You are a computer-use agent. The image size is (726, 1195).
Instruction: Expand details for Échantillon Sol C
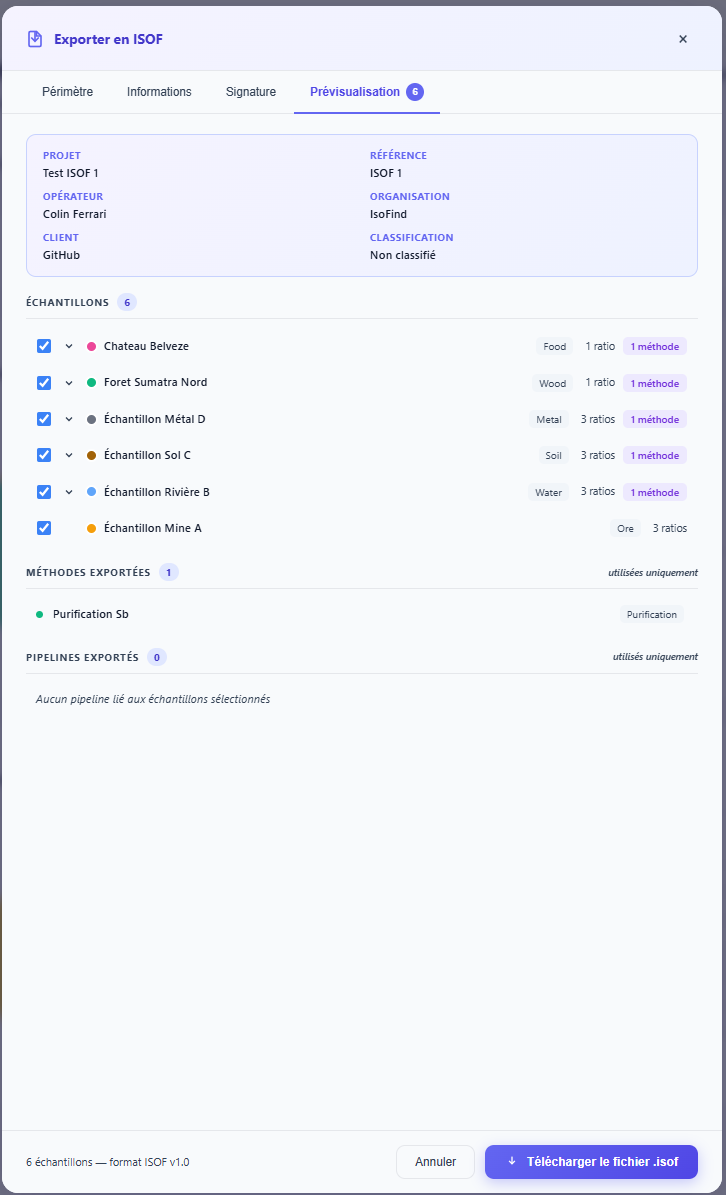(x=69, y=455)
